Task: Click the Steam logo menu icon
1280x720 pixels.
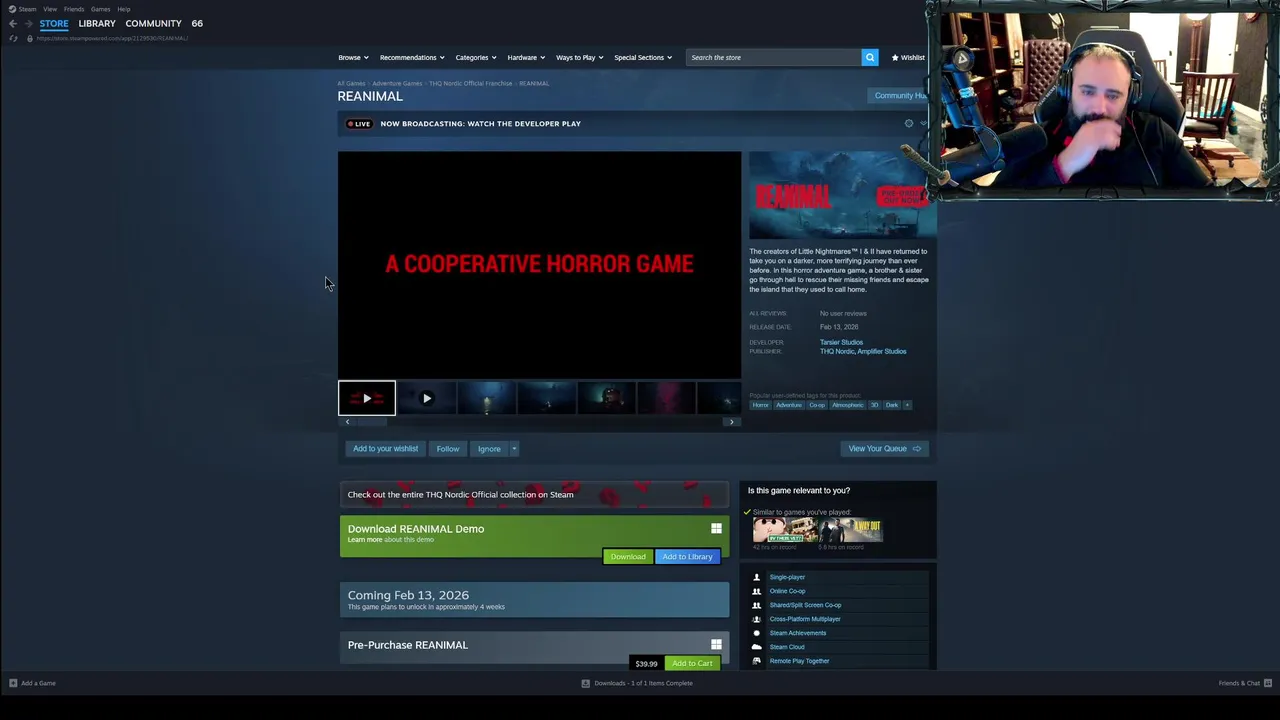Action: (x=13, y=9)
